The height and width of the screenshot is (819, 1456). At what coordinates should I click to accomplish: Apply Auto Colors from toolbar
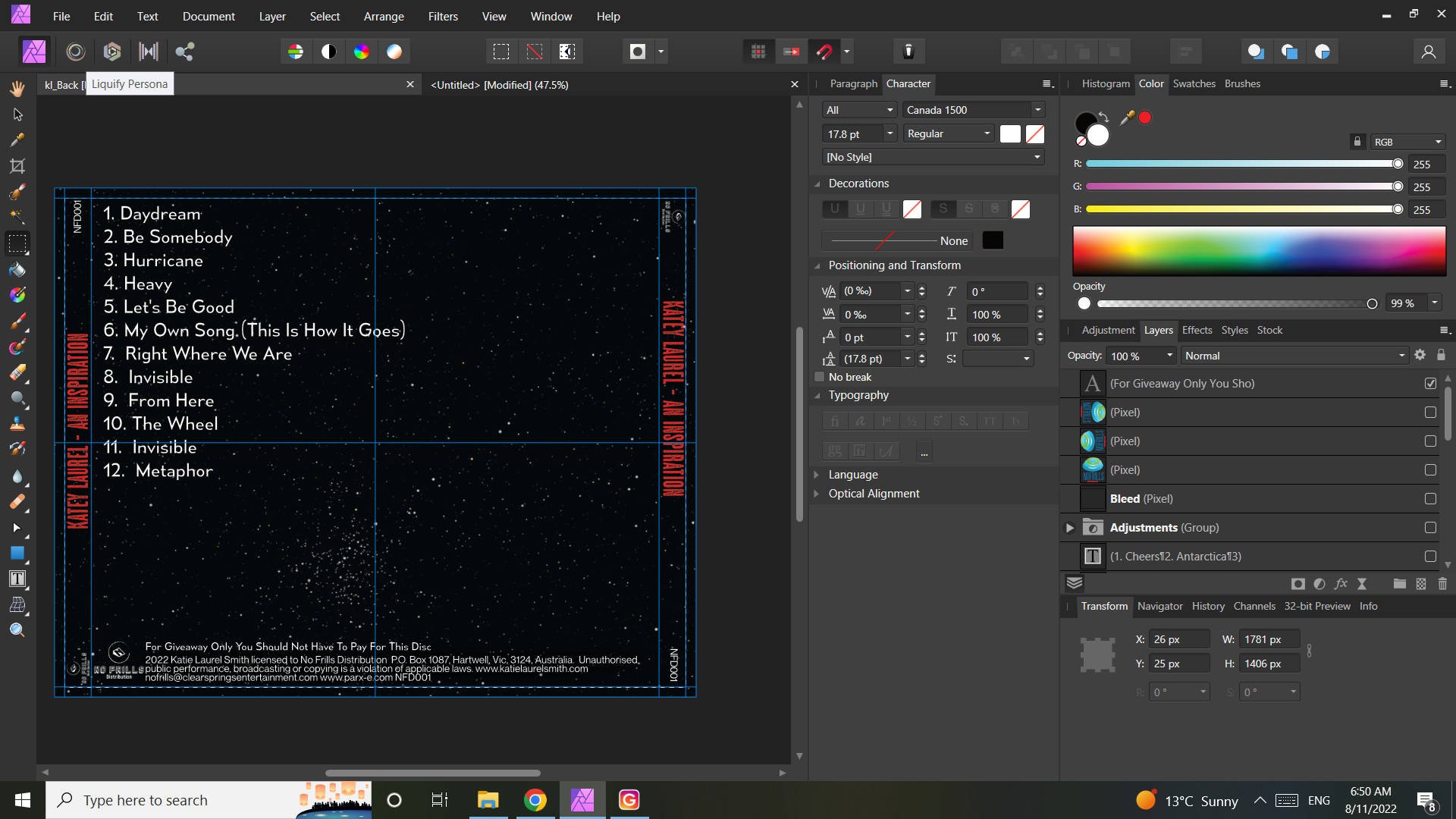point(362,52)
